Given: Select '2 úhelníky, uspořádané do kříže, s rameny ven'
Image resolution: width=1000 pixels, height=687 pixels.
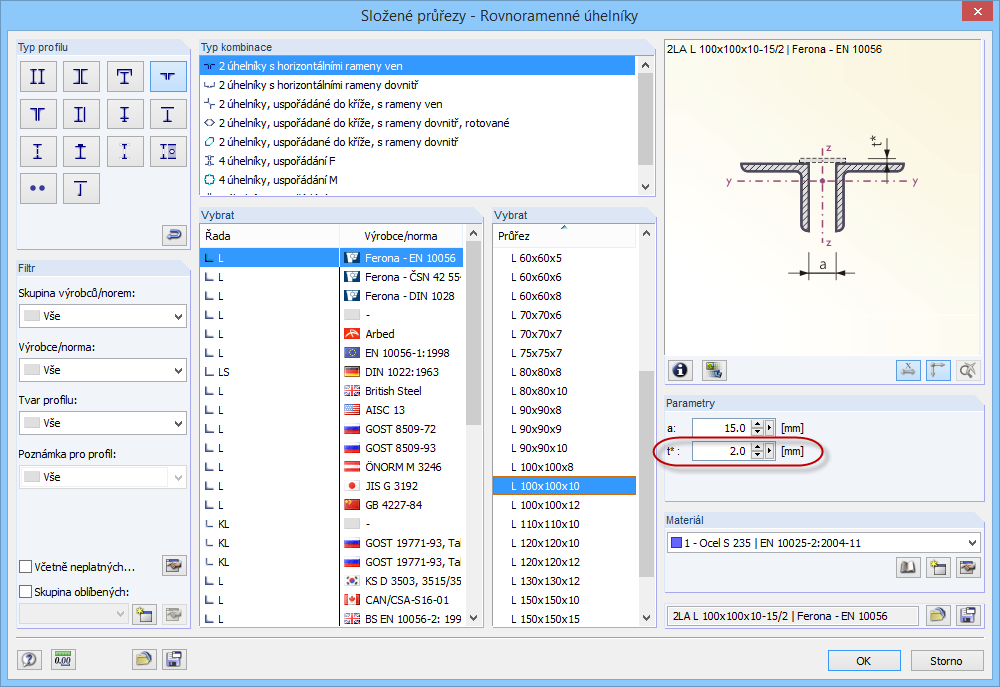Looking at the screenshot, I should point(418,104).
